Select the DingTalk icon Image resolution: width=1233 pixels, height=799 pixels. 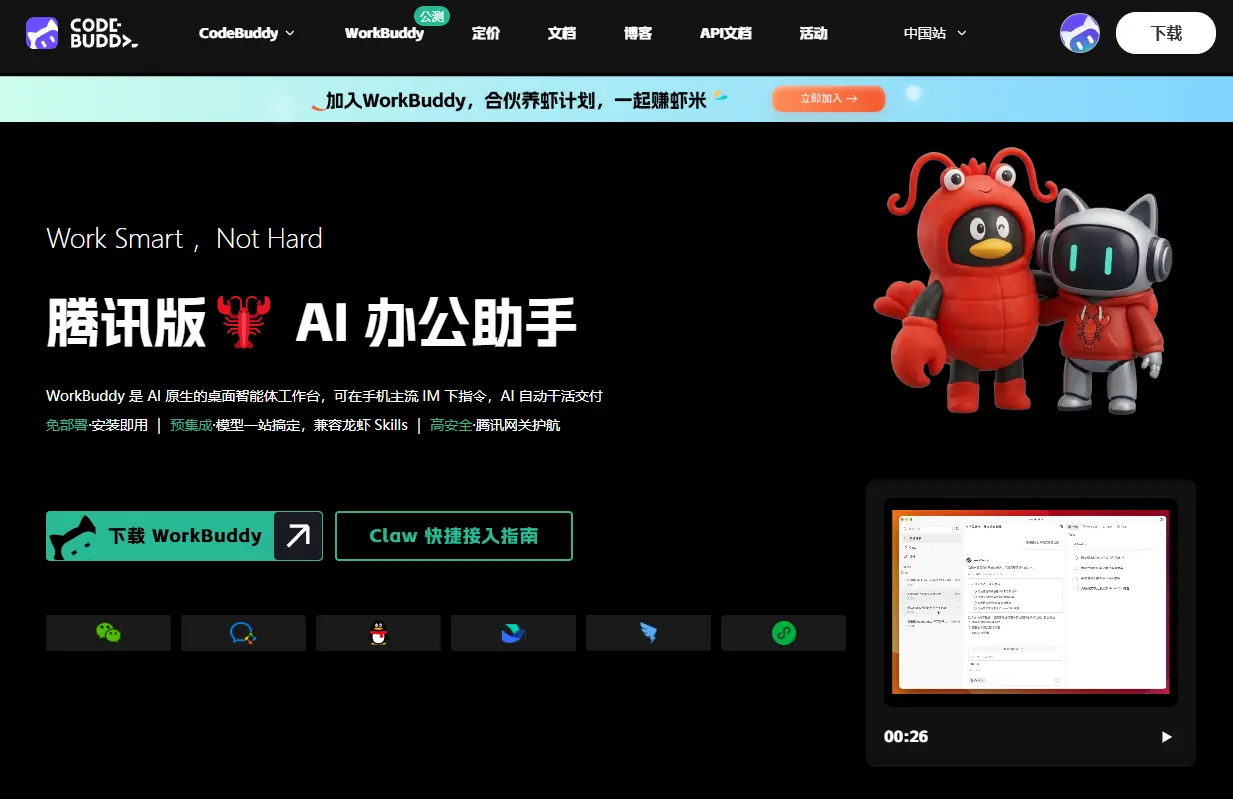coord(783,632)
